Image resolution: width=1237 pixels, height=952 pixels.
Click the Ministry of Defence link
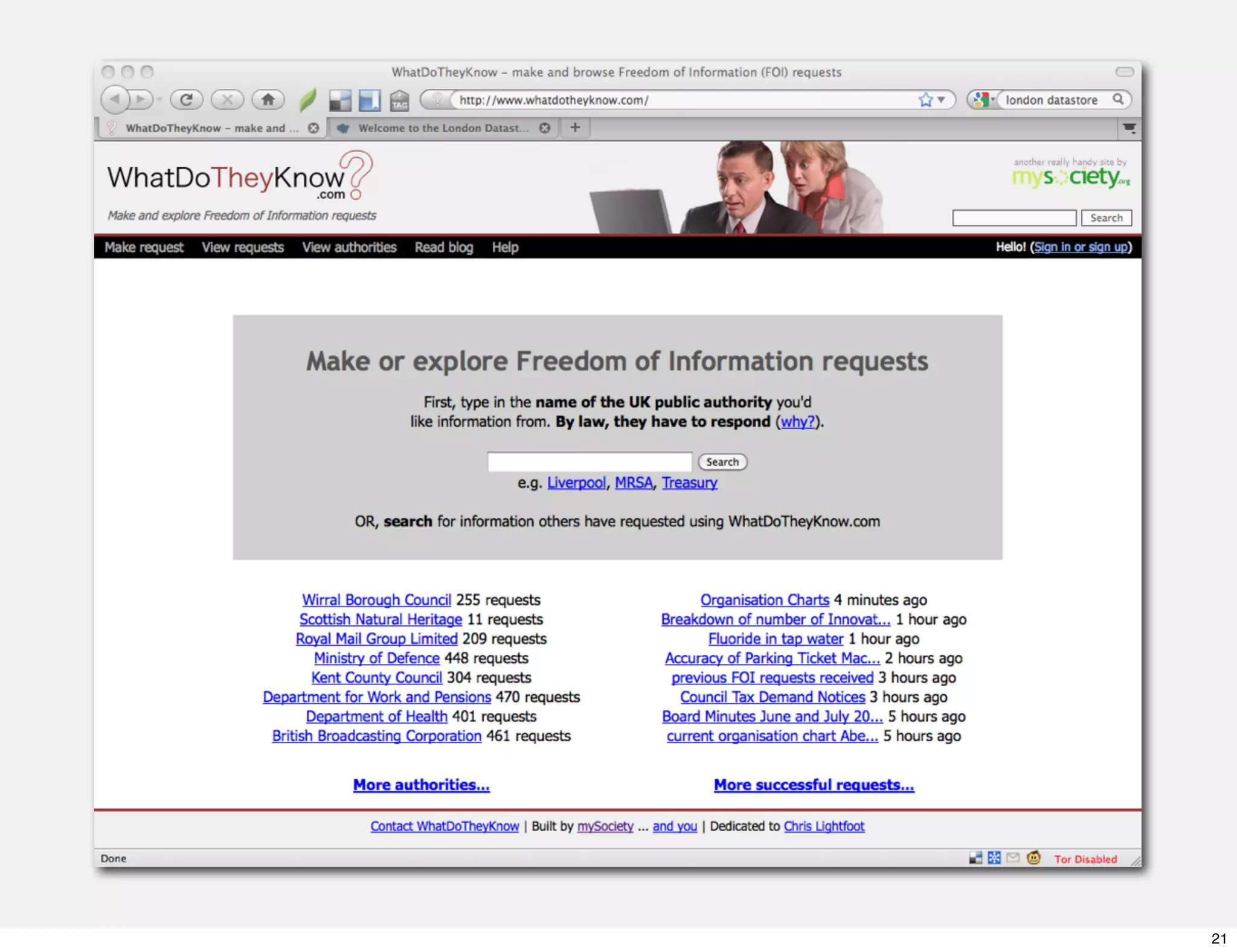(376, 658)
